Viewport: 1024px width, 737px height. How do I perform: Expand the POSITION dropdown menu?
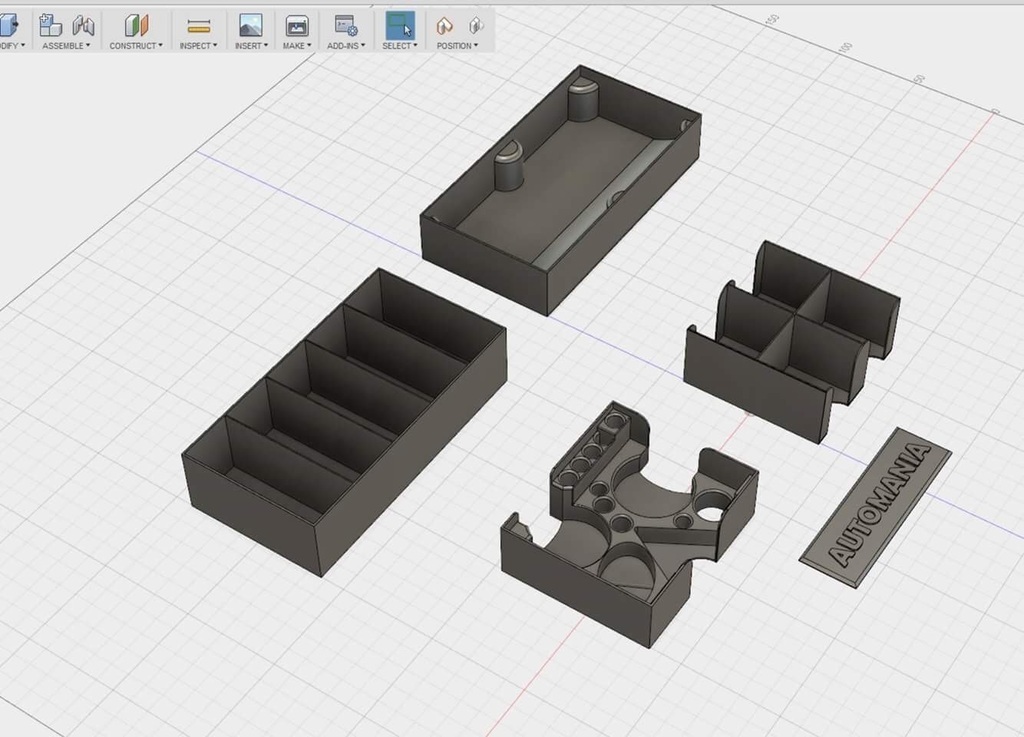(457, 46)
